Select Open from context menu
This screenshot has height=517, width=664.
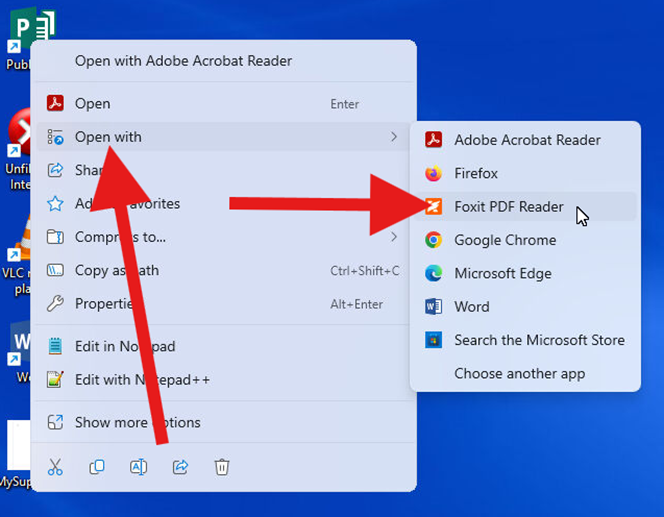point(92,104)
